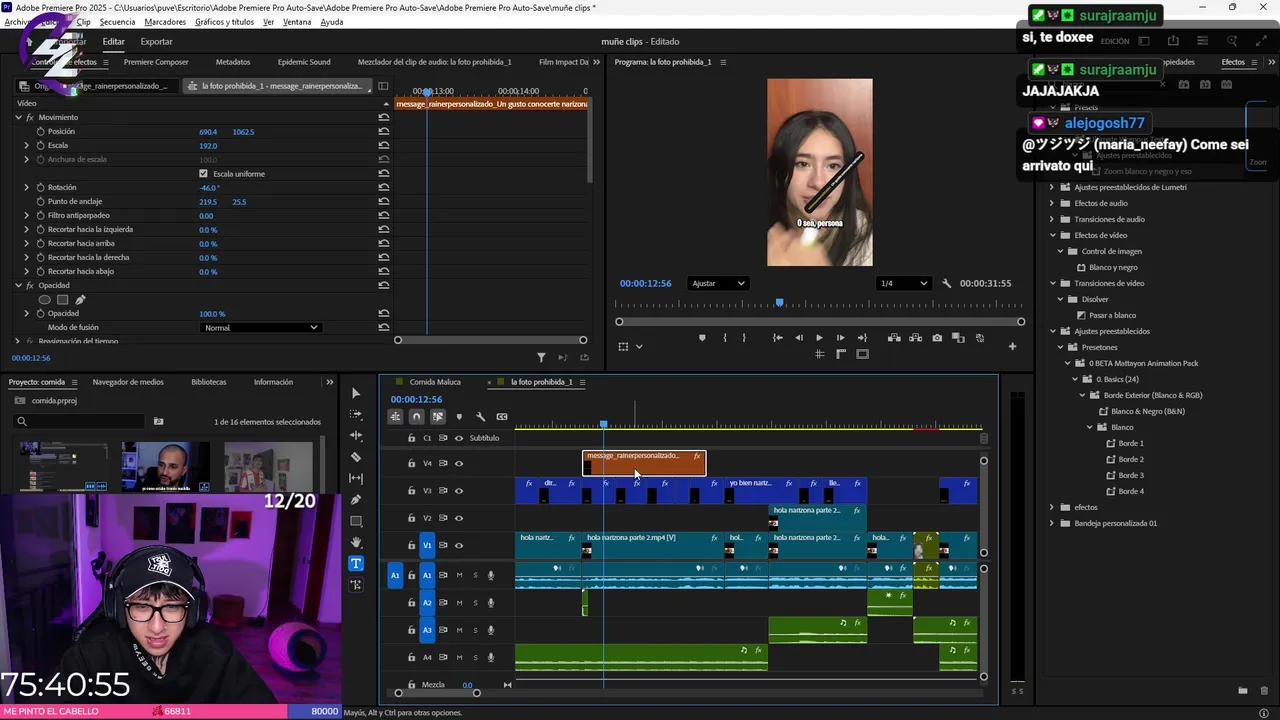The width and height of the screenshot is (1280, 720).
Task: Select the Ripple Edit tool
Action: coord(356,436)
